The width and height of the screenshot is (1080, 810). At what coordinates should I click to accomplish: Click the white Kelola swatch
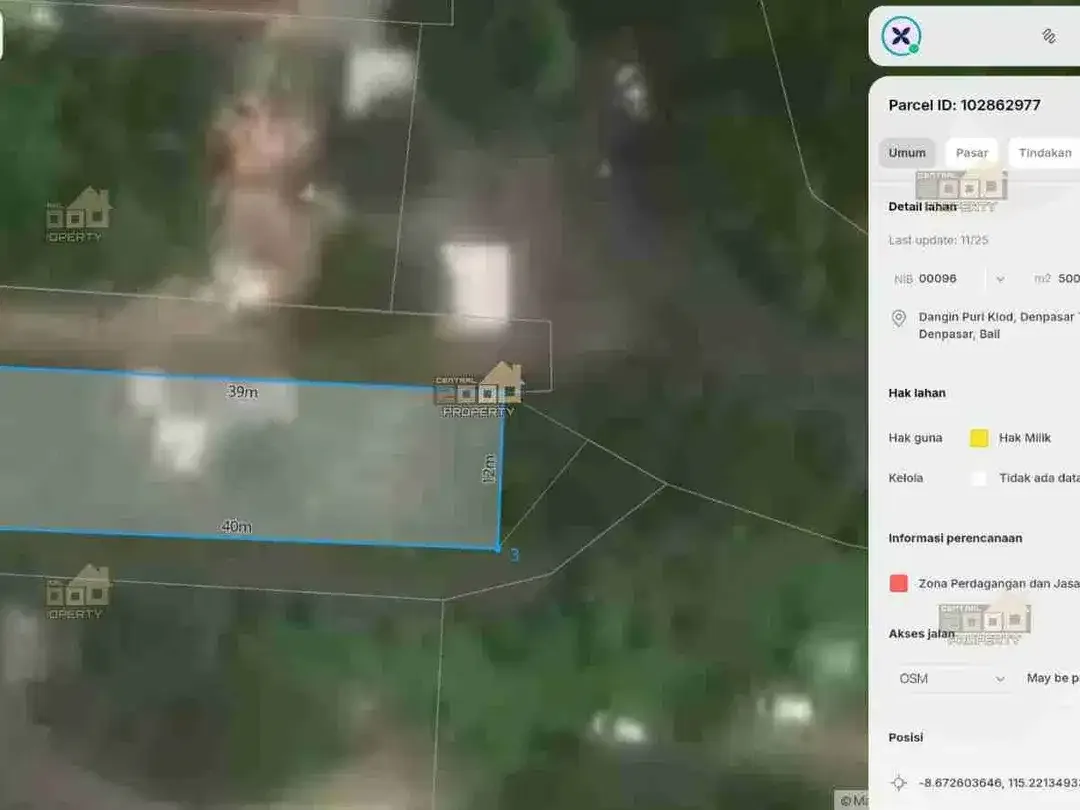tap(979, 478)
